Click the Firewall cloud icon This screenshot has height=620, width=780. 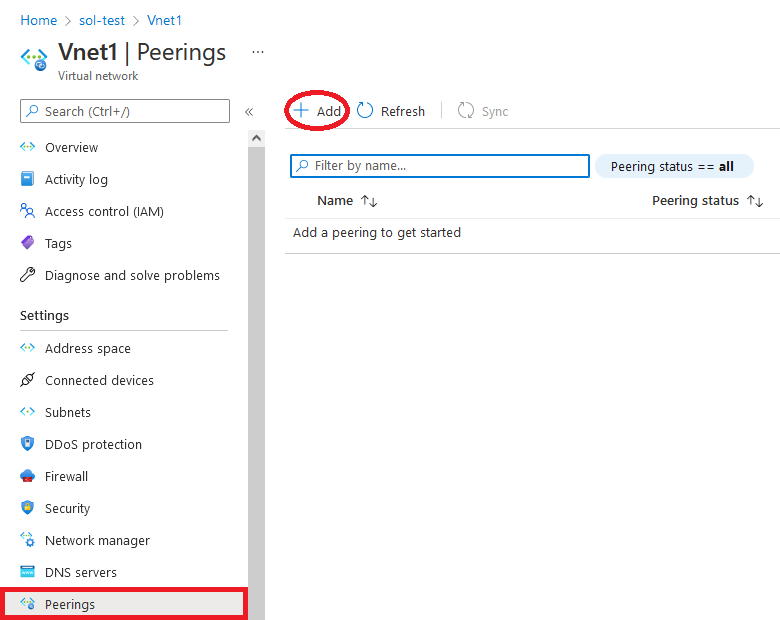(x=27, y=476)
